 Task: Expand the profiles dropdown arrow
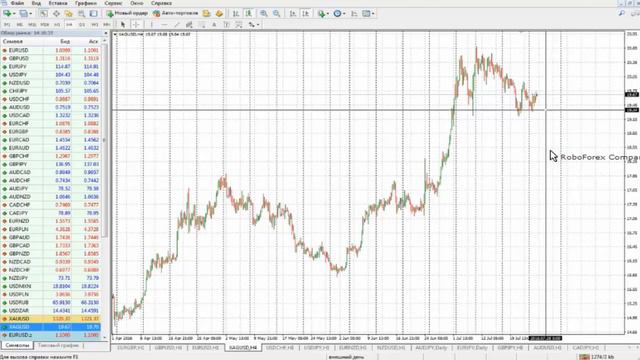(31, 13)
